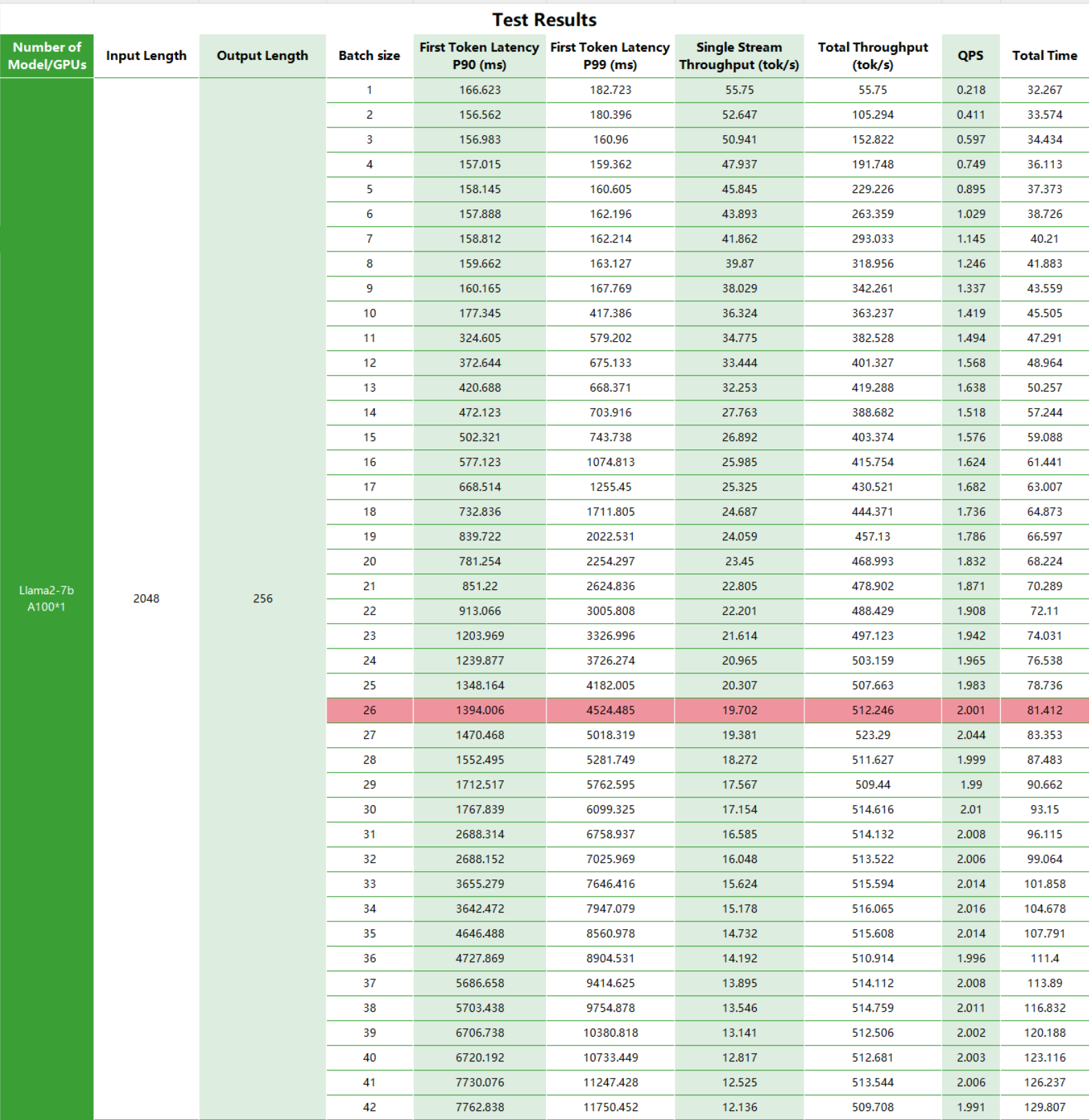Select total time cell "129.807"
The width and height of the screenshot is (1089, 1120).
(1044, 1108)
